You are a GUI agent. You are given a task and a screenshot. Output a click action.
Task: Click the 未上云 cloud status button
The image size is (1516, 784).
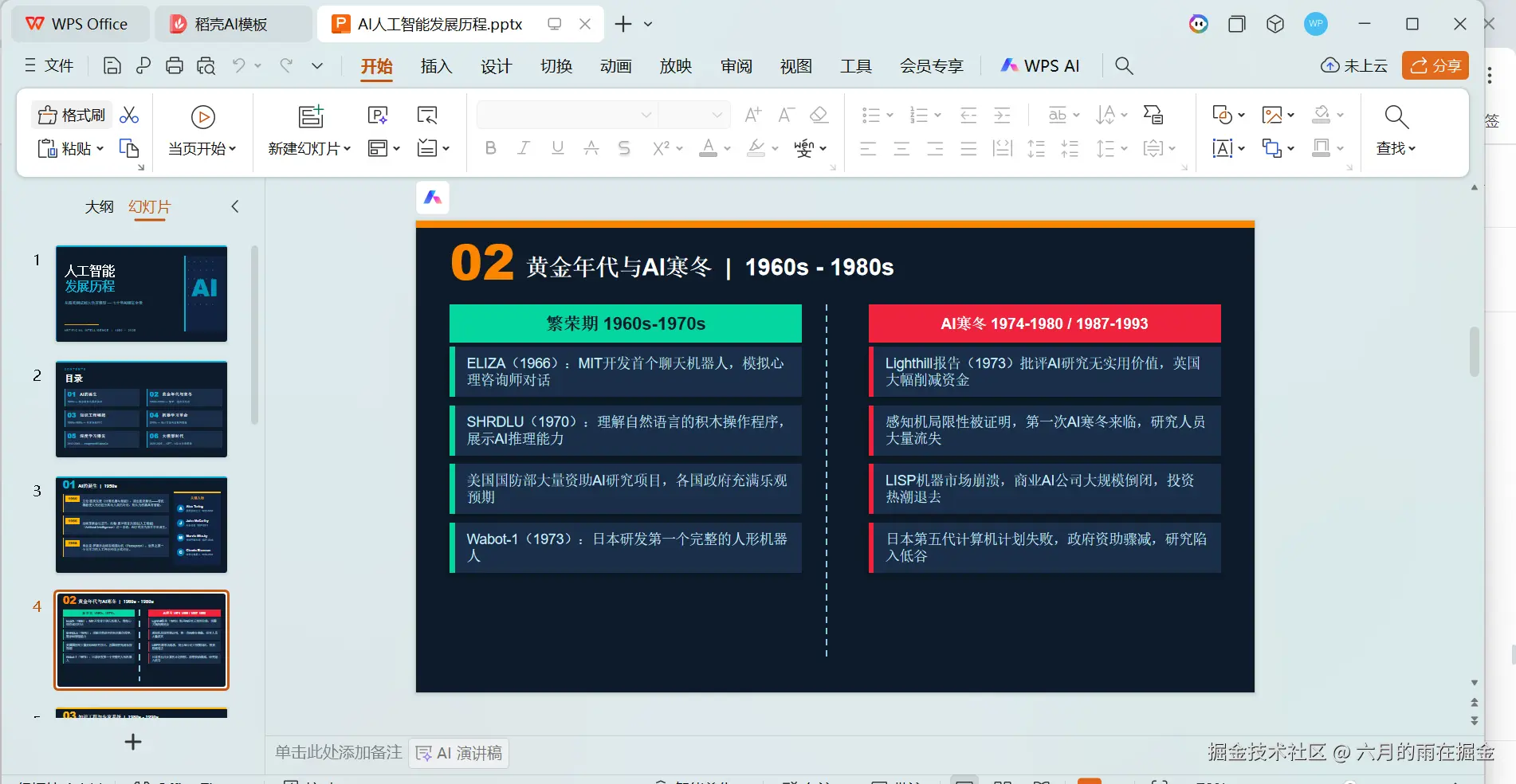pyautogui.click(x=1354, y=65)
